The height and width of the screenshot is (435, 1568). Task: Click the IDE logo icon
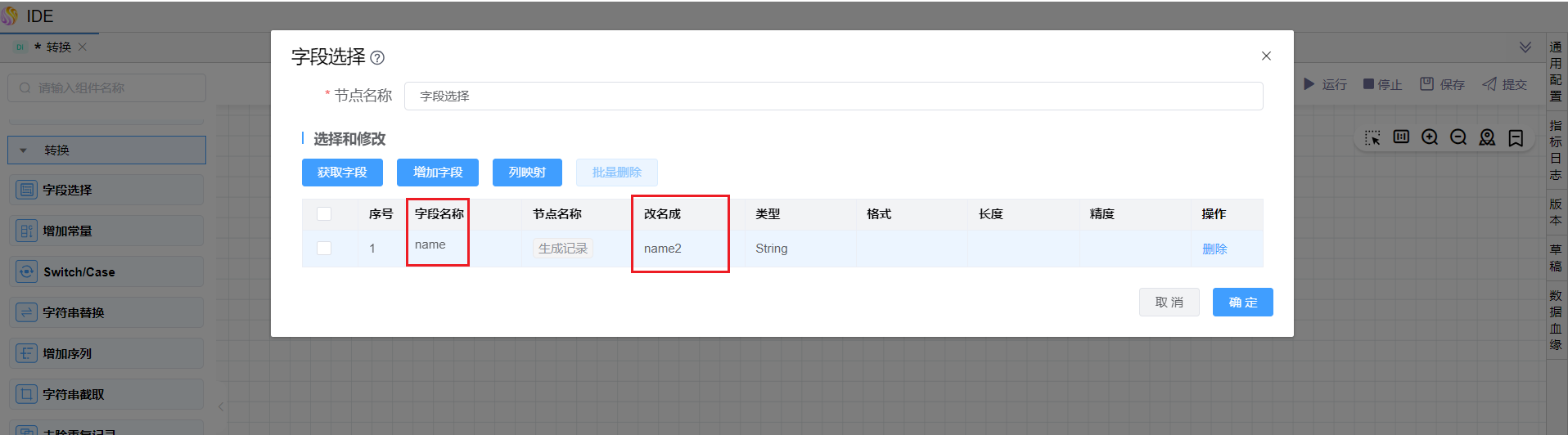(x=10, y=16)
